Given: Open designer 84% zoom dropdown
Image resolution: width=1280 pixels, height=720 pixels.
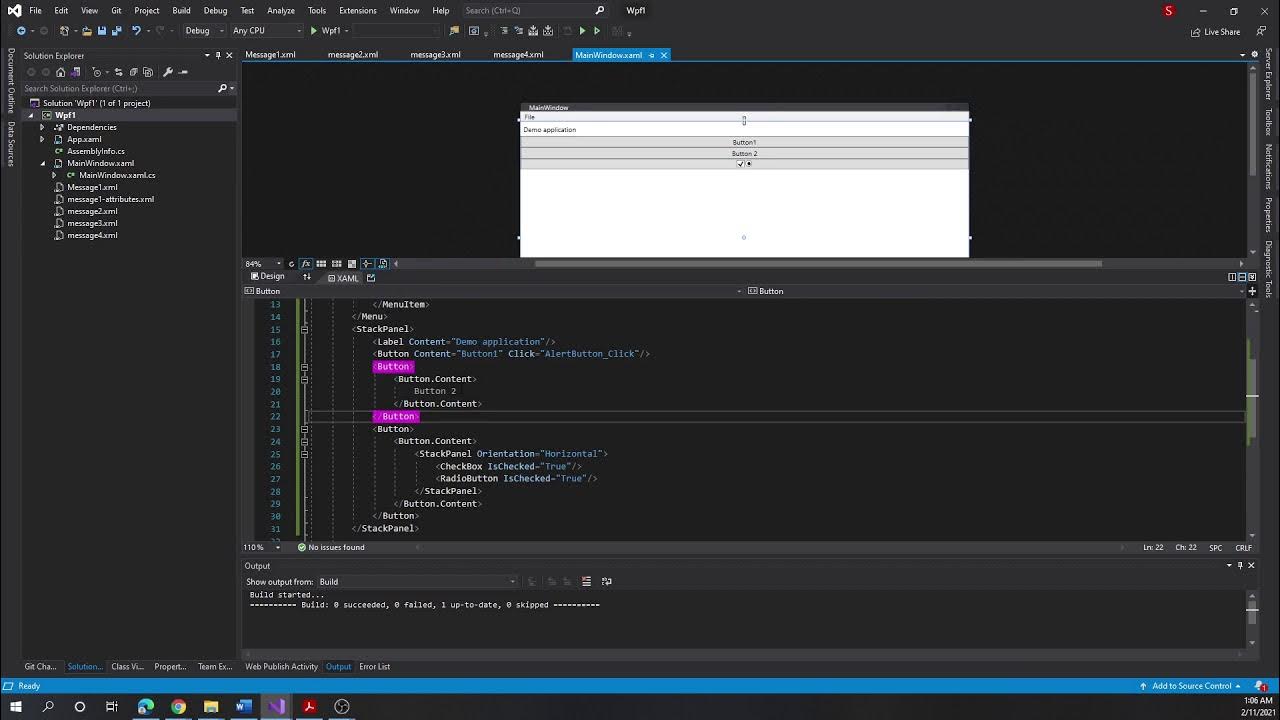Looking at the screenshot, I should (264, 264).
